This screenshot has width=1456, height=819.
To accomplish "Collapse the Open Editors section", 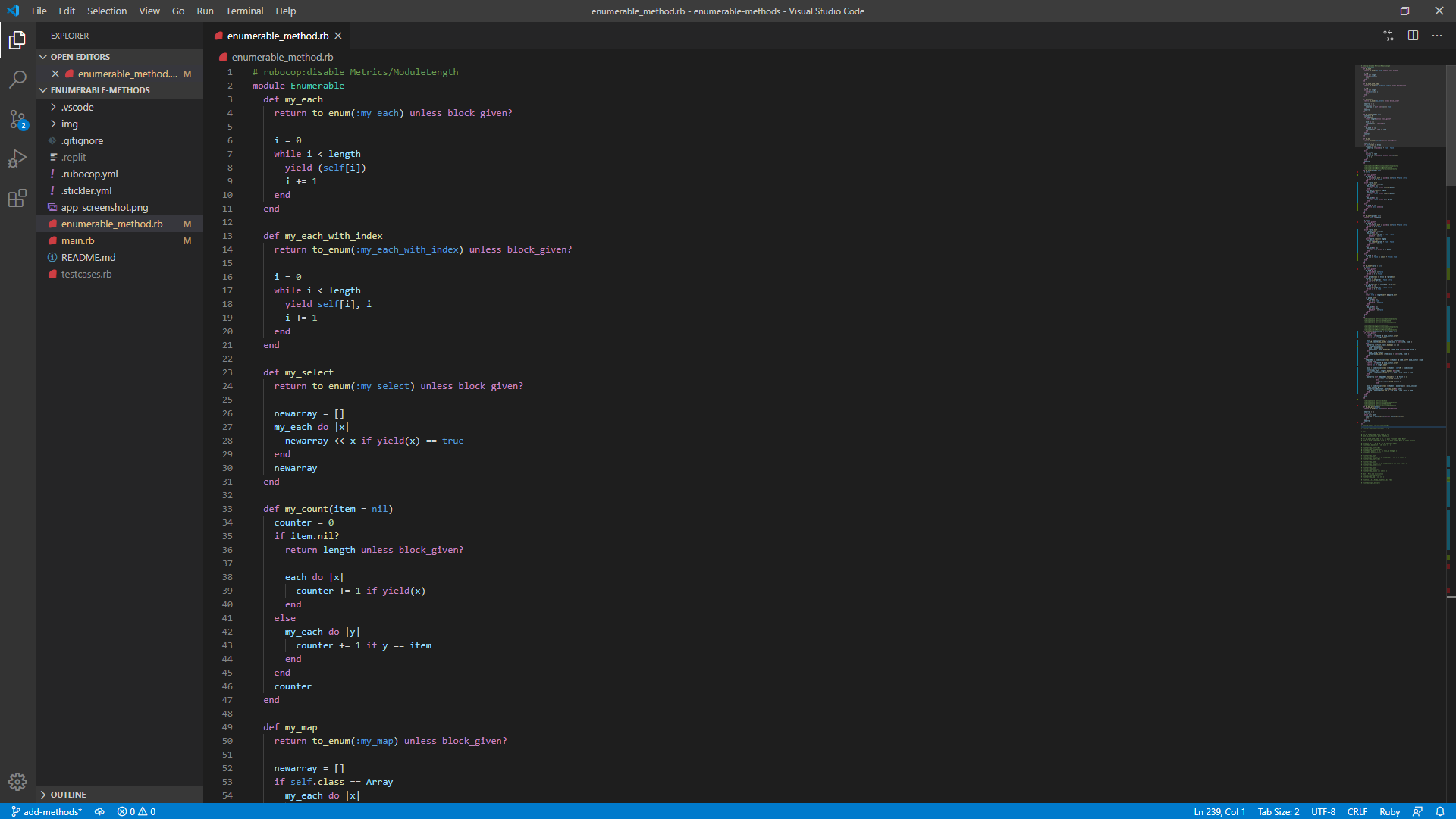I will coord(80,57).
